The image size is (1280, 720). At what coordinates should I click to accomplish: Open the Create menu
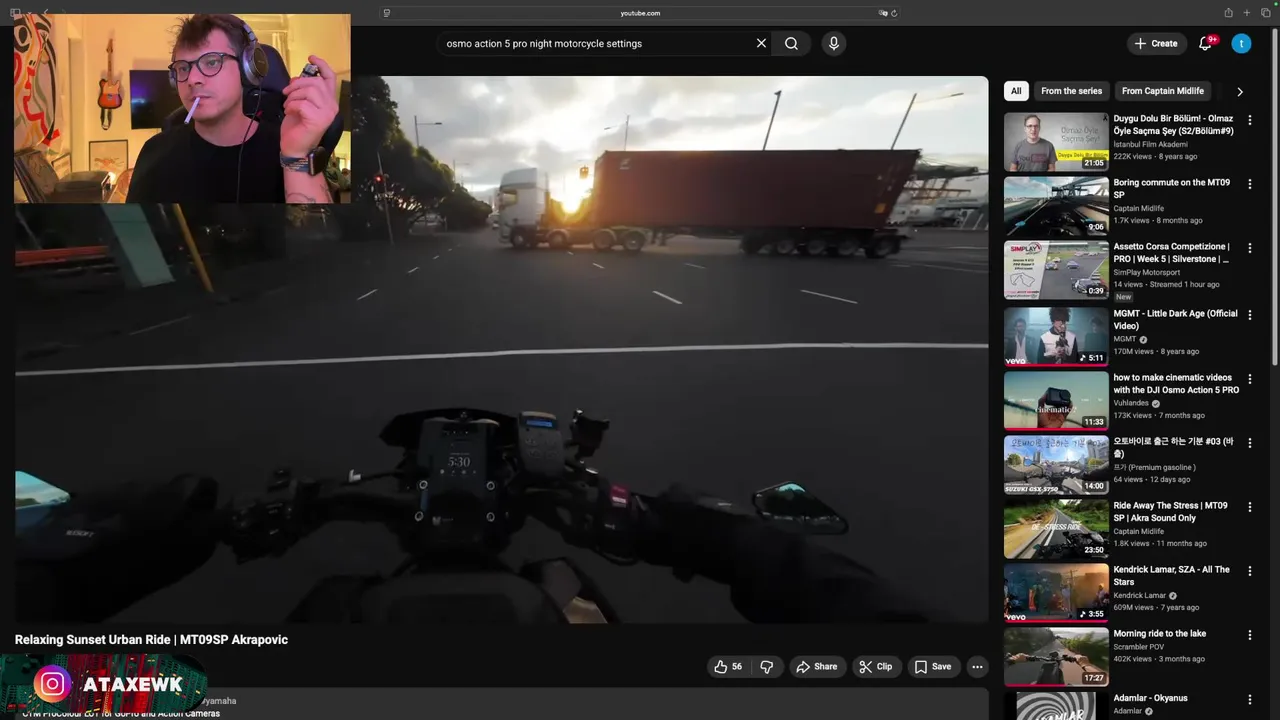1156,43
